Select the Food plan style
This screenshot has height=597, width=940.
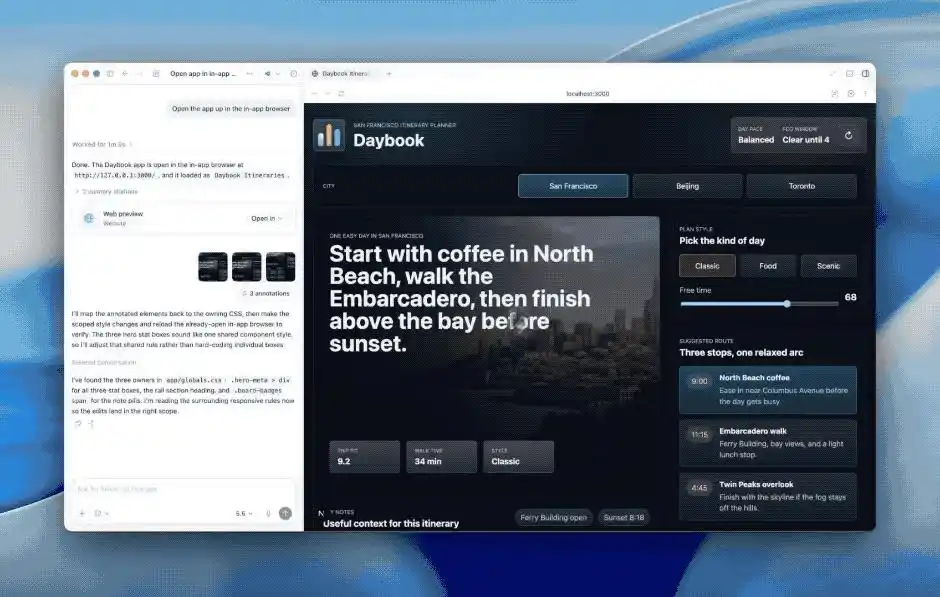click(x=768, y=266)
